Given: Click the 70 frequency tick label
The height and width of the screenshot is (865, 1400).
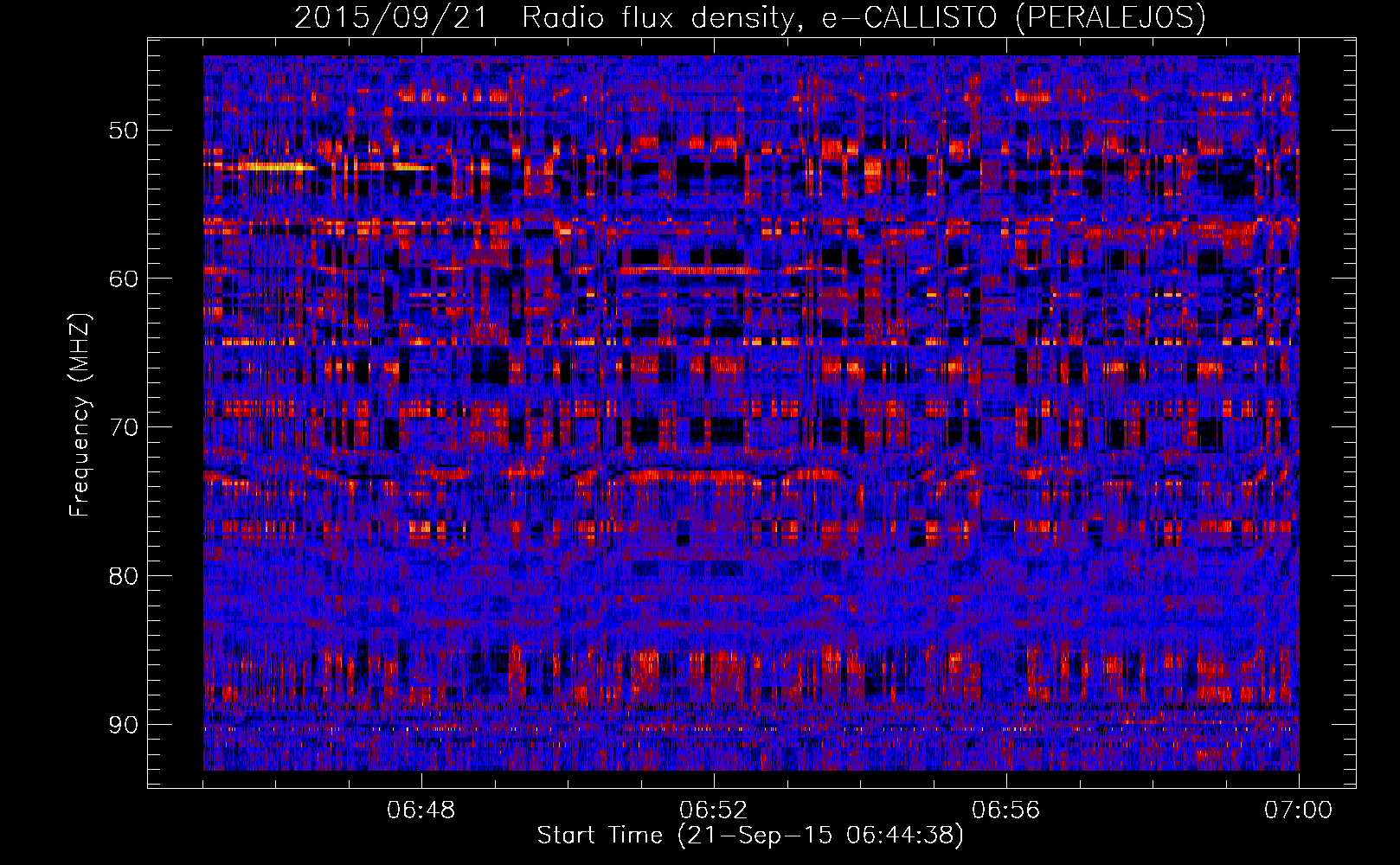Looking at the screenshot, I should [x=123, y=427].
